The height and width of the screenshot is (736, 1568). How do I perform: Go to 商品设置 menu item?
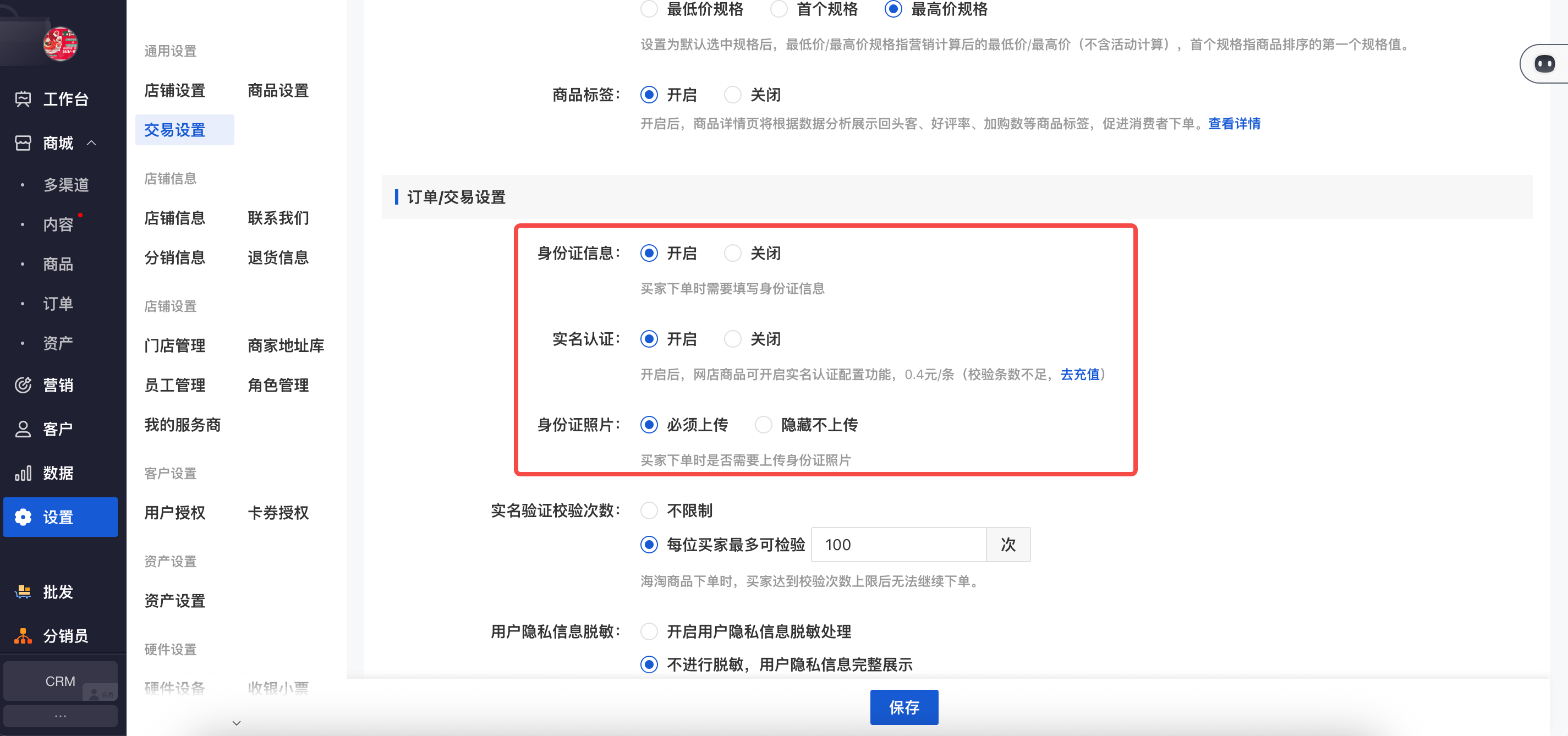(278, 91)
